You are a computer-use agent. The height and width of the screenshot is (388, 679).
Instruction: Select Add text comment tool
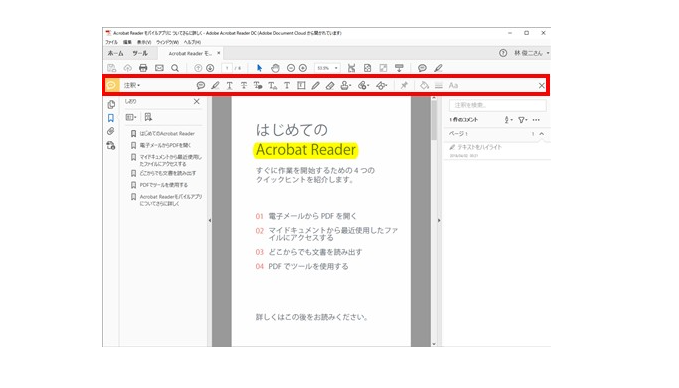[287, 85]
